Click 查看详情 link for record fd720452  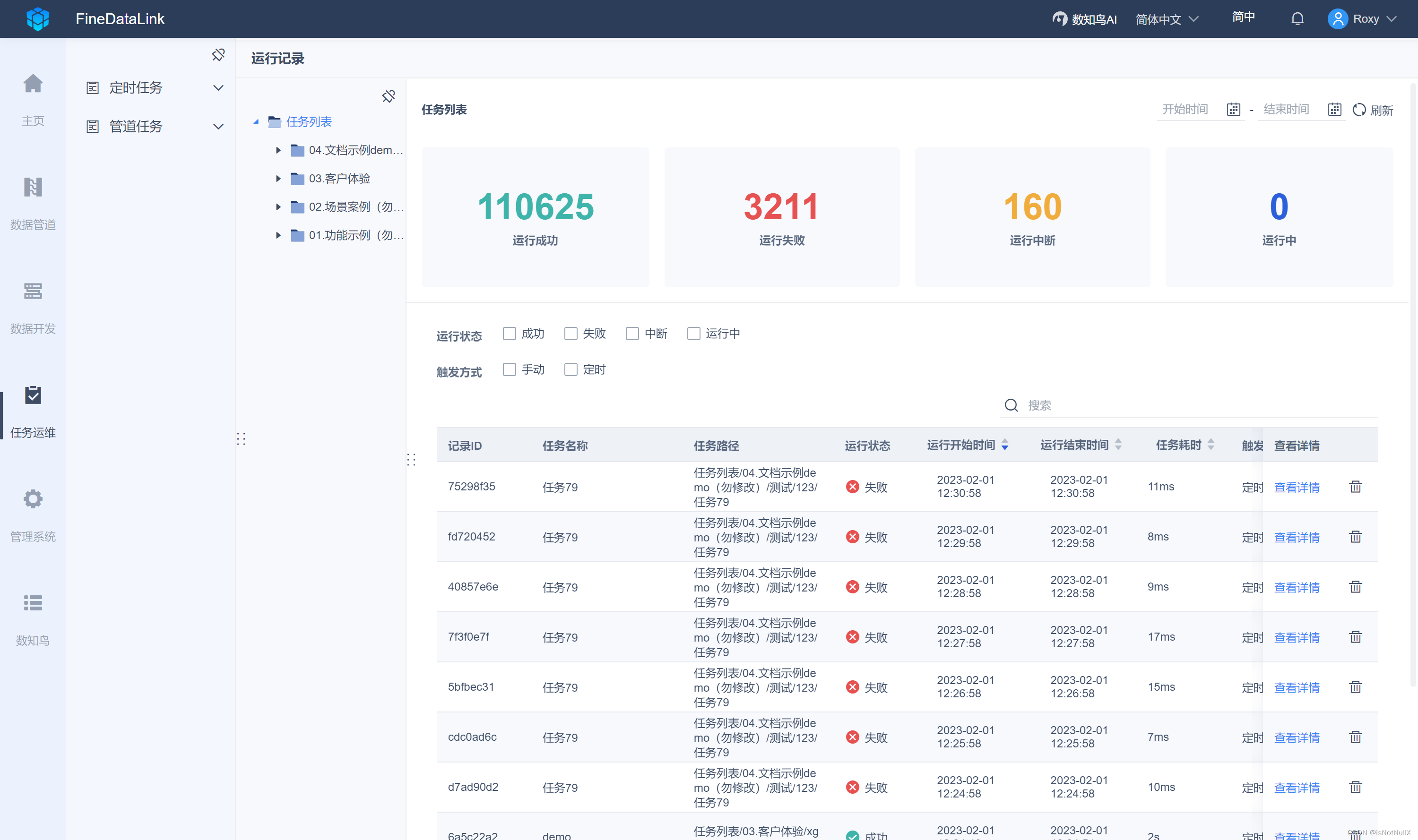[1297, 537]
